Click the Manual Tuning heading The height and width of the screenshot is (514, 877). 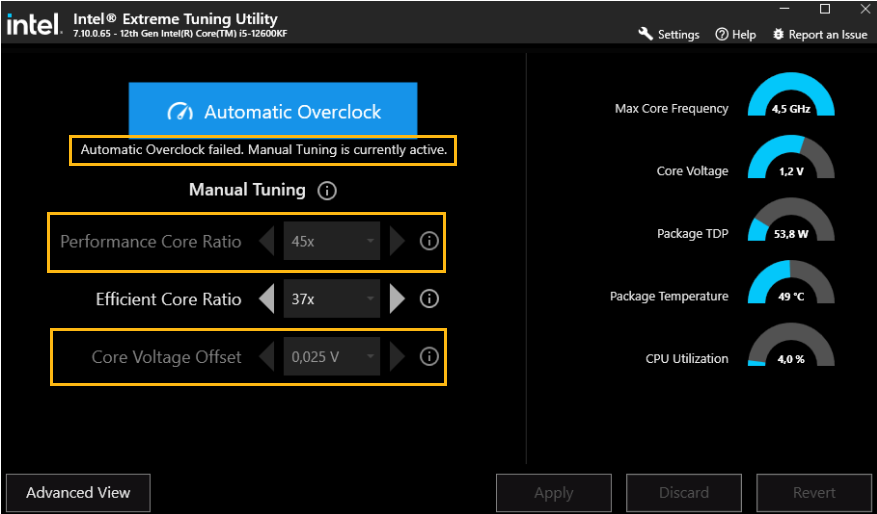[x=247, y=190]
